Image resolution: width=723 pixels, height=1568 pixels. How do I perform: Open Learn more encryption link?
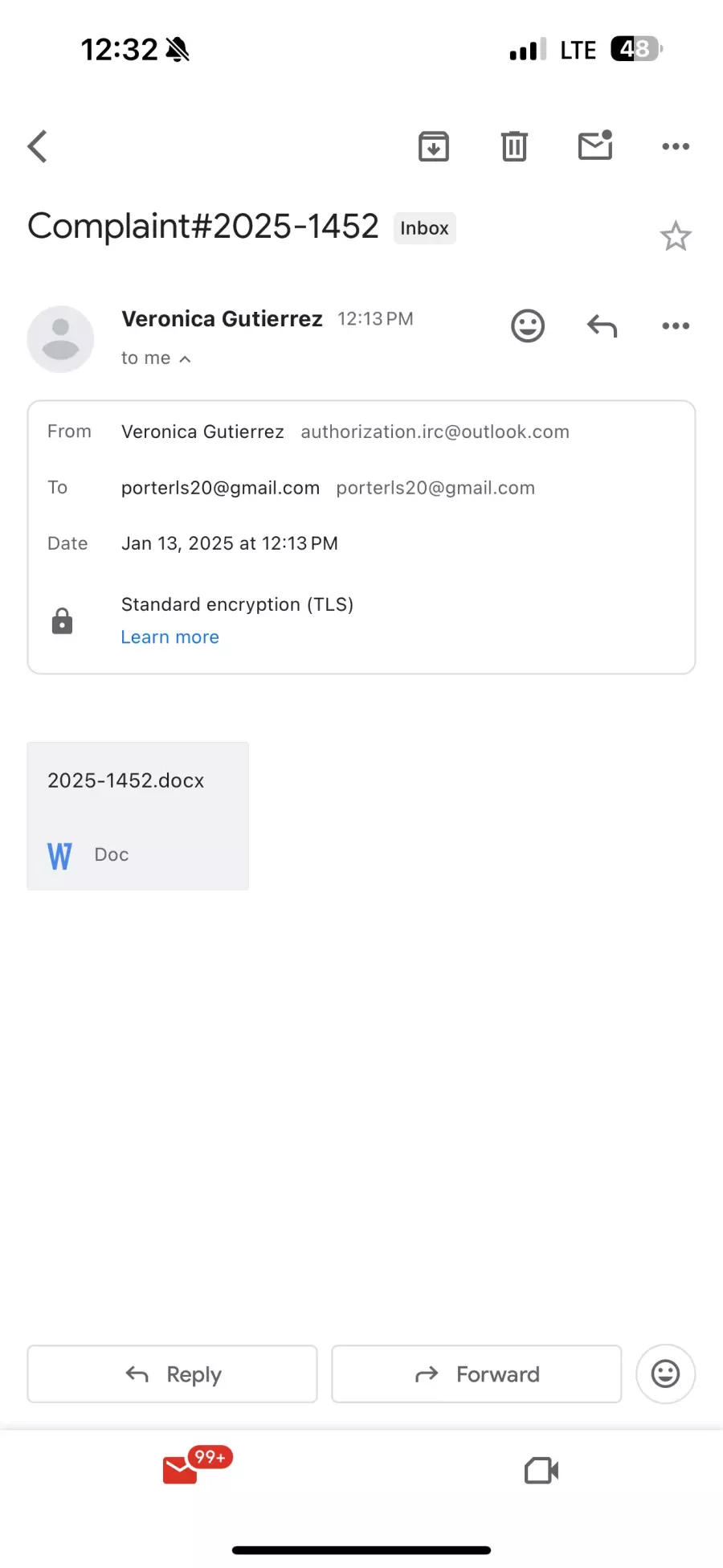click(x=170, y=637)
